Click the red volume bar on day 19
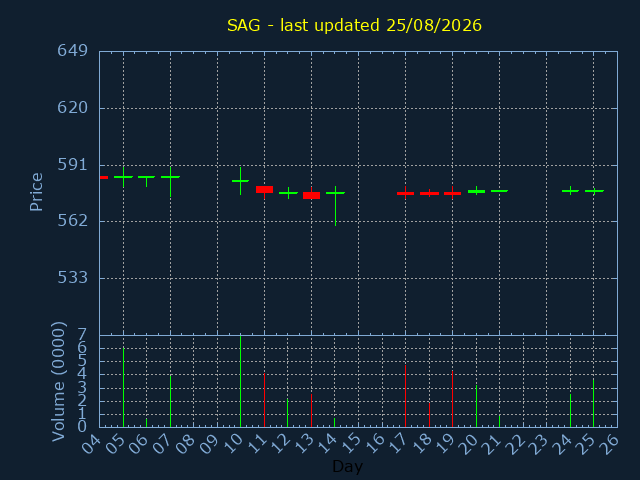Viewport: 640px width, 480px height. pyautogui.click(x=452, y=399)
